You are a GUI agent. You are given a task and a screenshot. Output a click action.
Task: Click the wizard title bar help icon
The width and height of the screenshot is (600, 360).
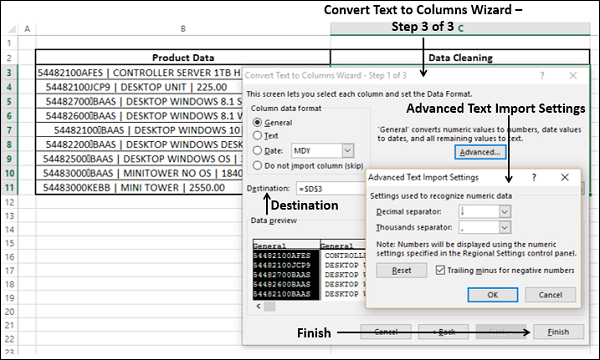[542, 76]
